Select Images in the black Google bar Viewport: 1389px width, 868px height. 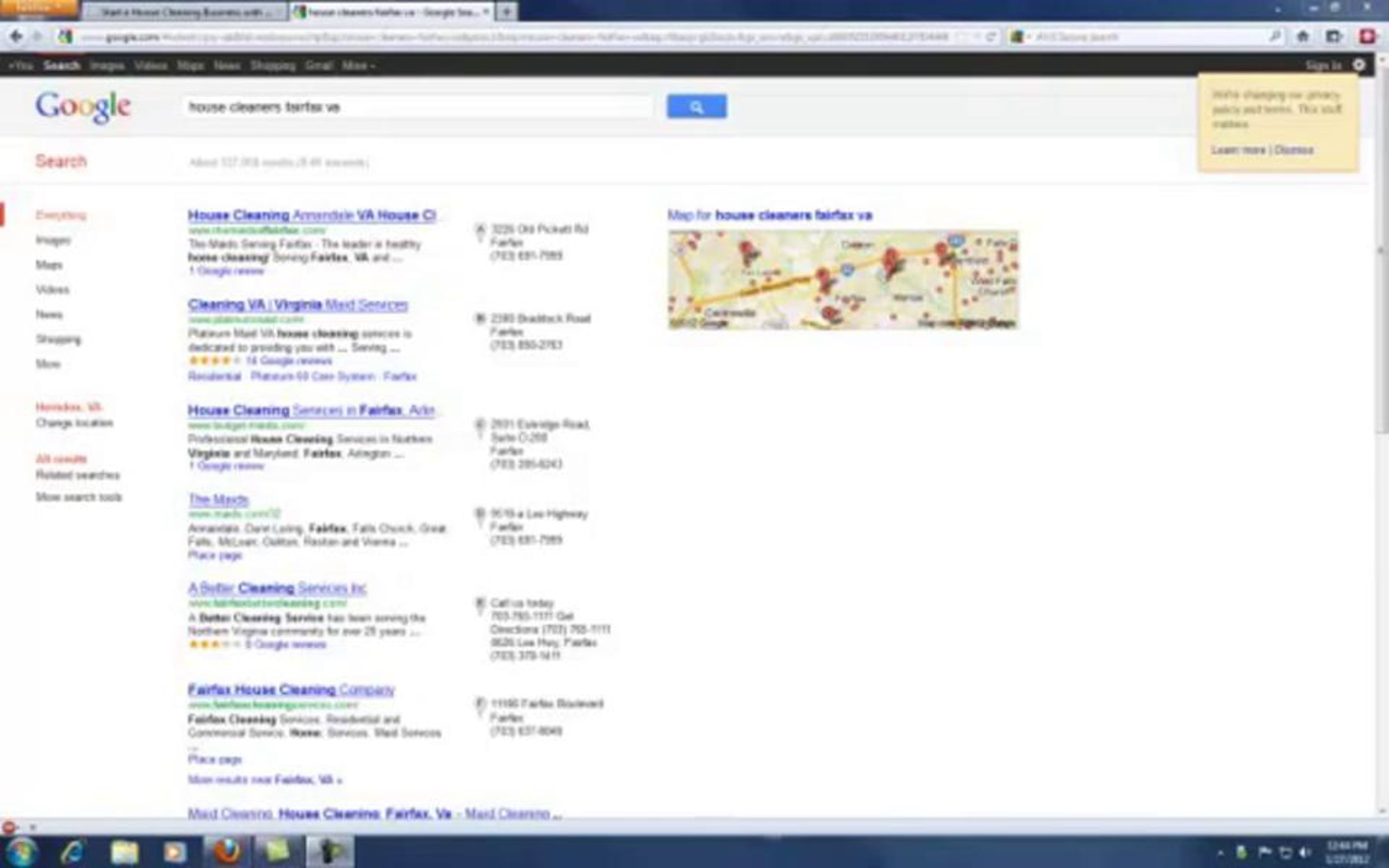107,65
